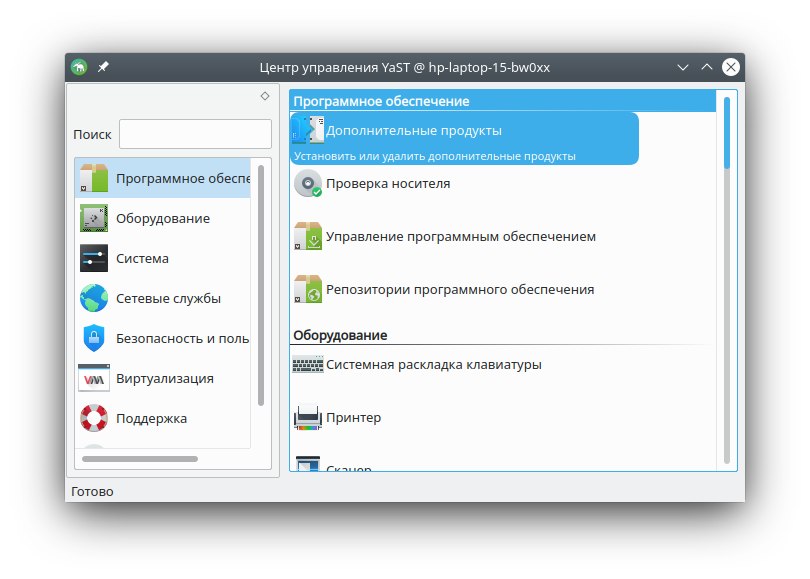Click the Поддержка lifebuoy icon
Screen dimensions: 810x579
tap(94, 418)
